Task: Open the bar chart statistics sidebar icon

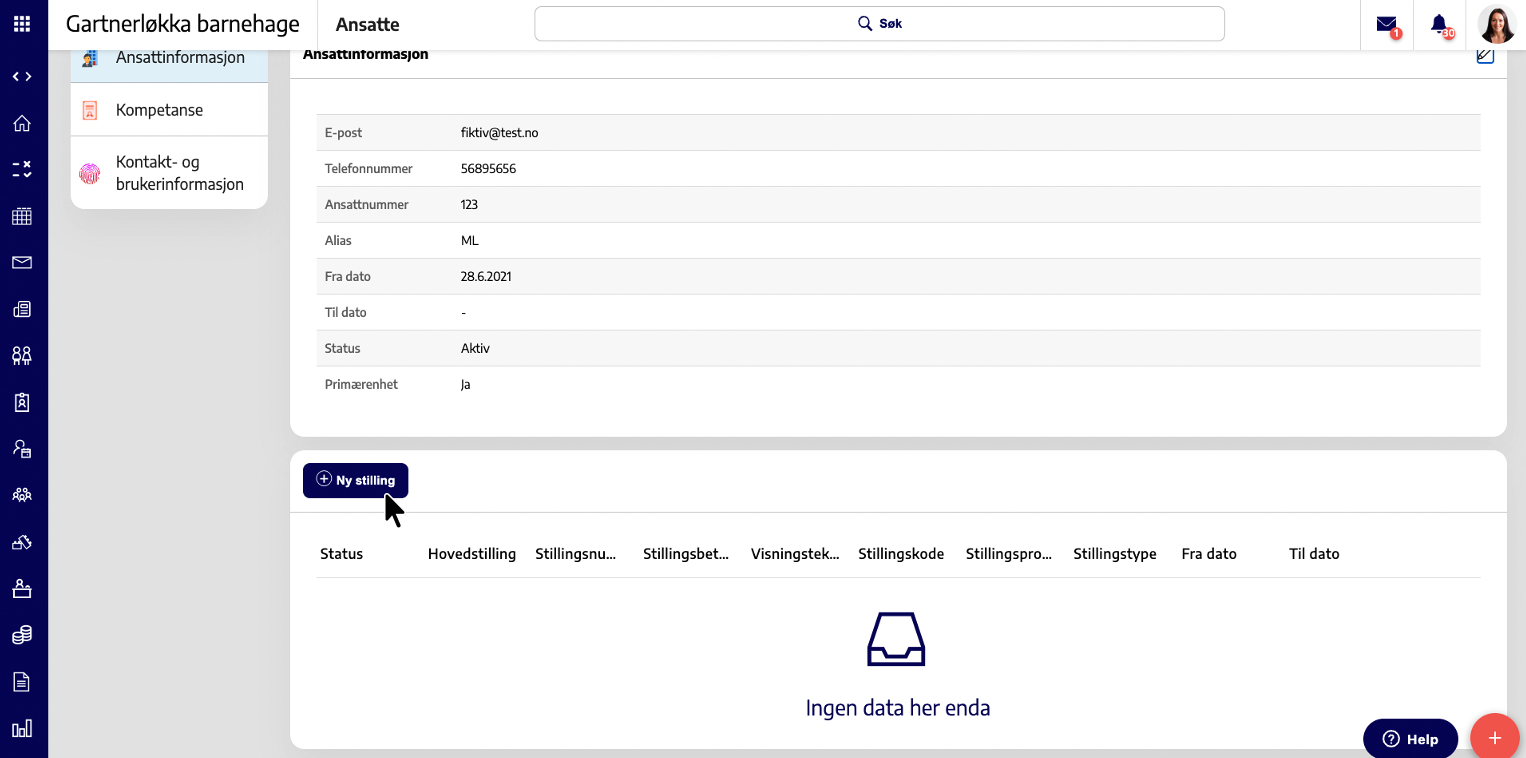Action: 22,728
